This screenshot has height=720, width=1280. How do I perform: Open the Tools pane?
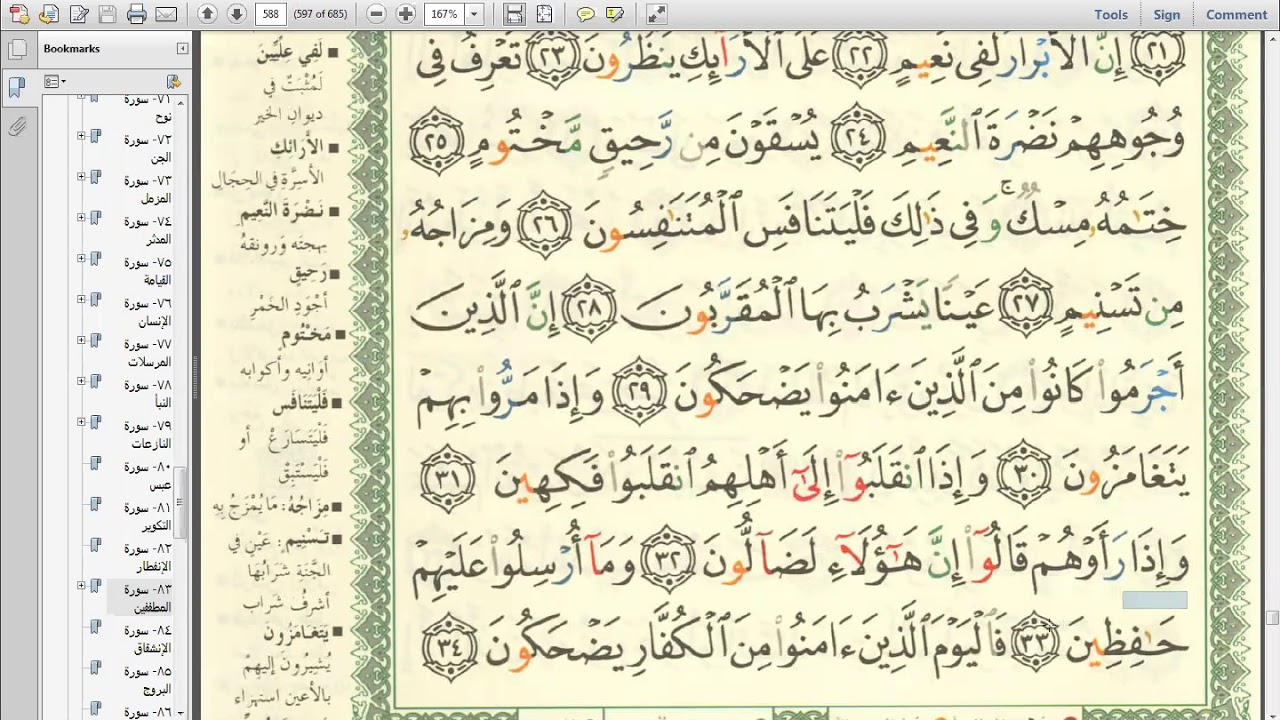1111,14
